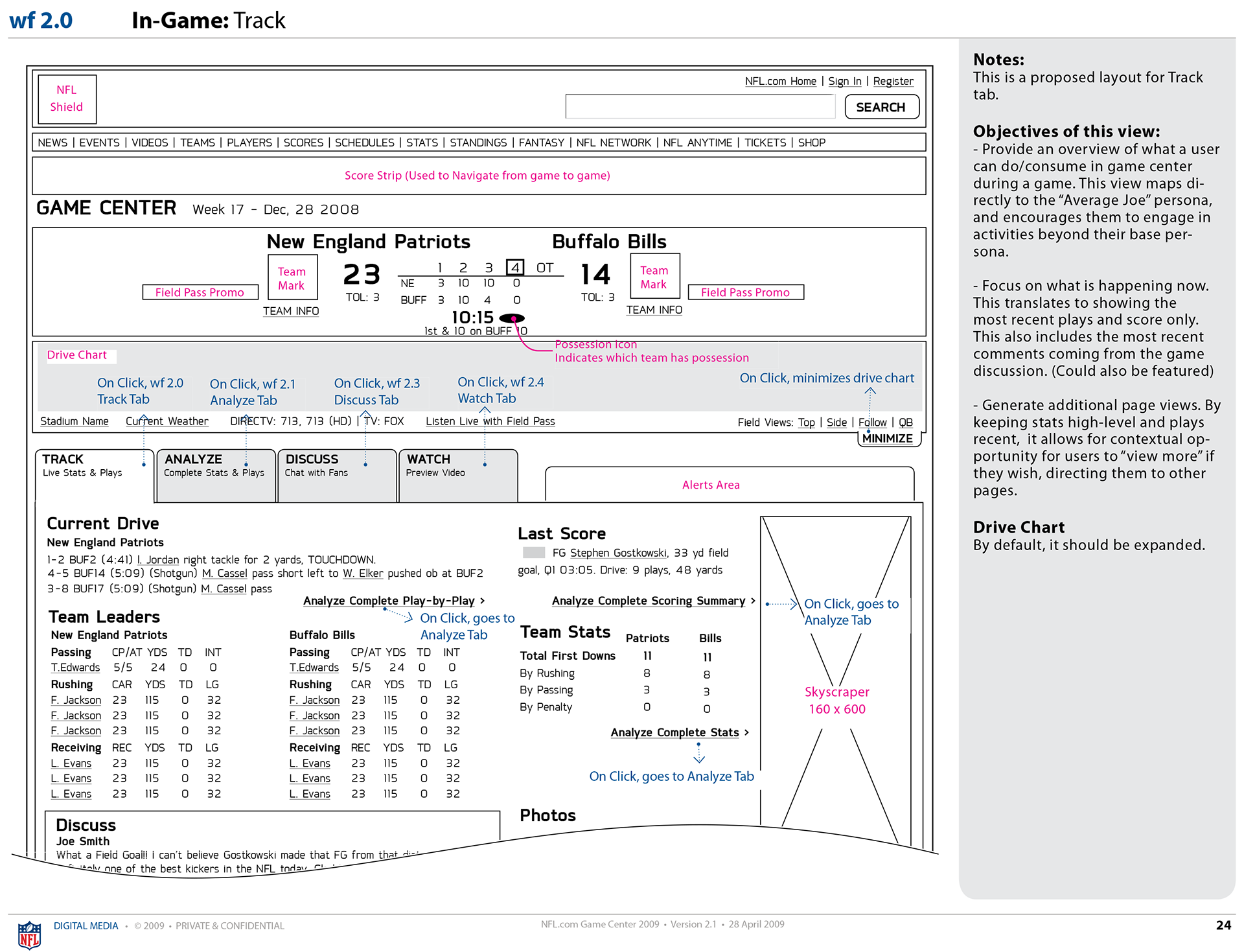1244x952 pixels.
Task: Click MINIMIZE to collapse the drive chart
Action: 888,438
